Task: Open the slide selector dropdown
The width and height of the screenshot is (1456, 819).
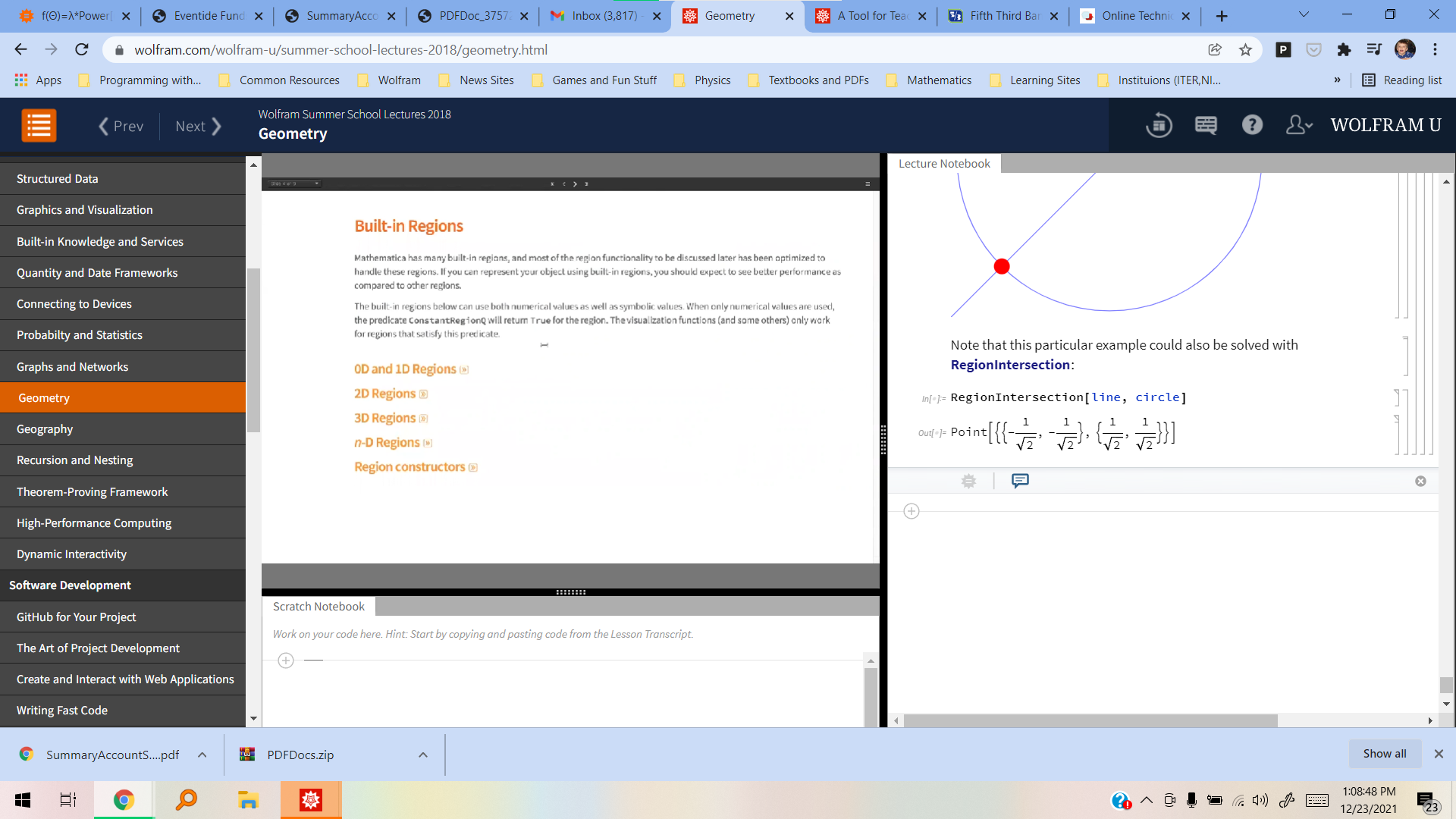Action: (296, 184)
